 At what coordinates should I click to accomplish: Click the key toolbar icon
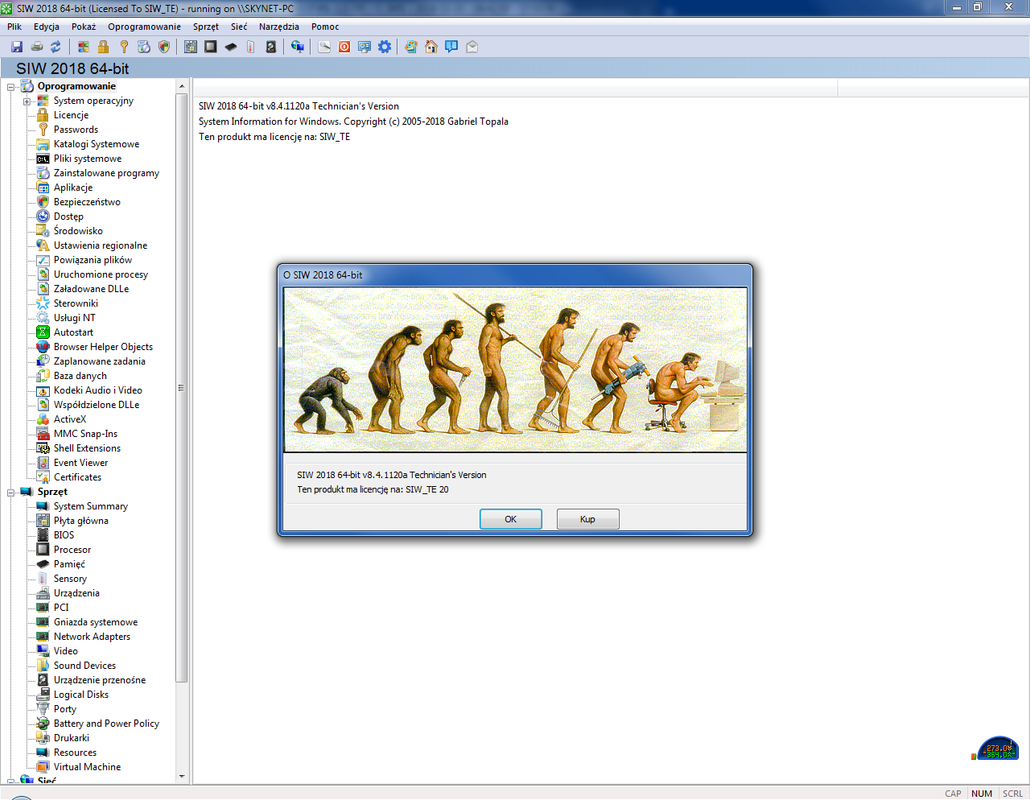click(x=123, y=47)
